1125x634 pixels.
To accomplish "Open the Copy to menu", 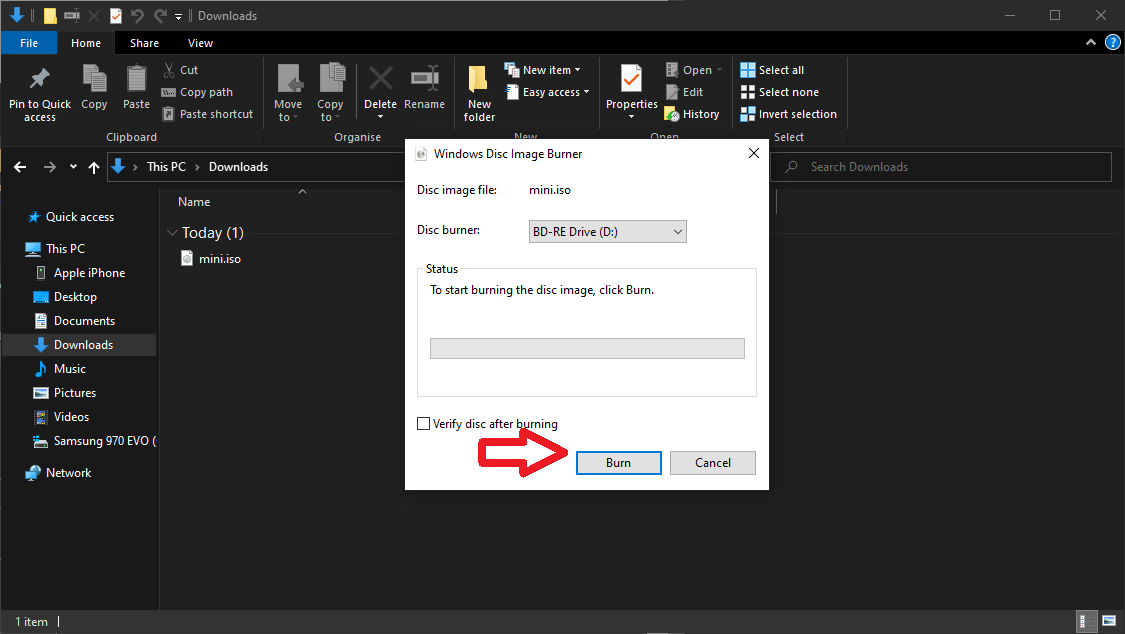I will coord(330,93).
